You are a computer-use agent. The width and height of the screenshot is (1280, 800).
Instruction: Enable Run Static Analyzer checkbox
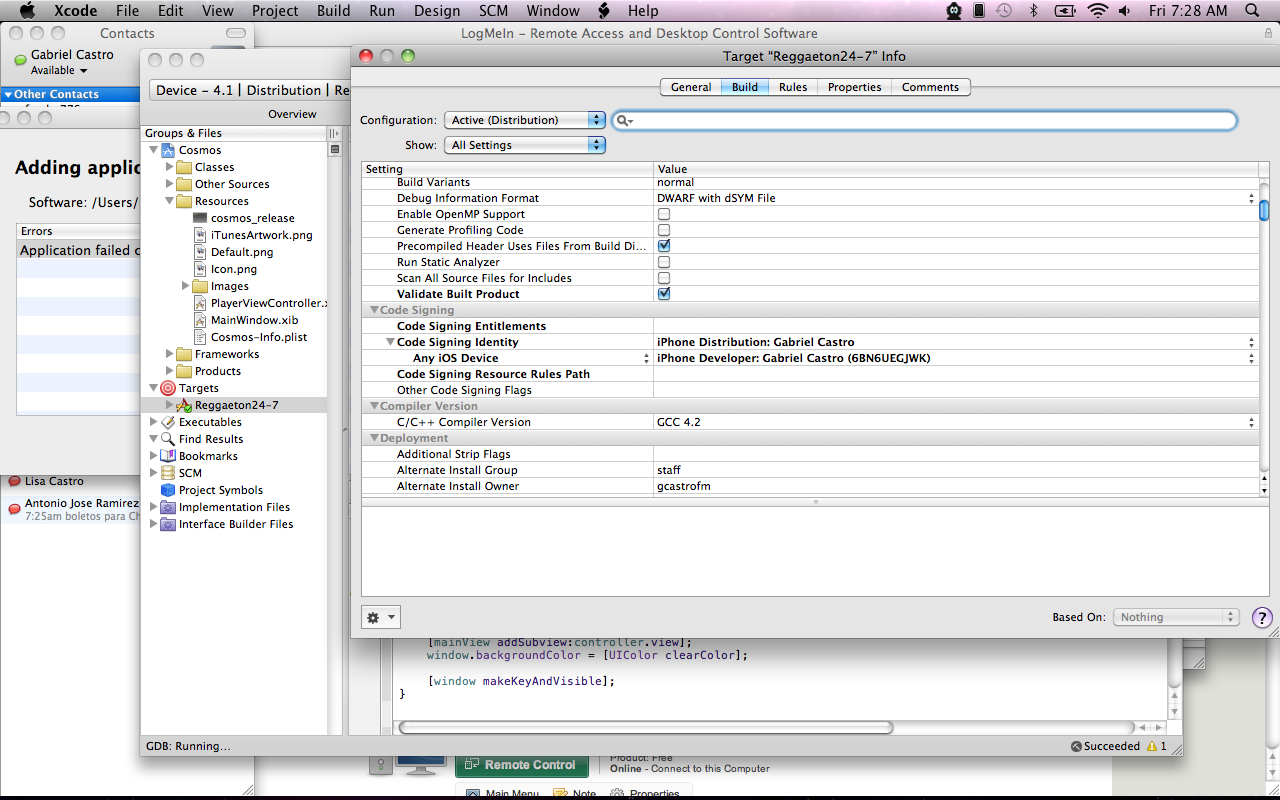click(664, 262)
